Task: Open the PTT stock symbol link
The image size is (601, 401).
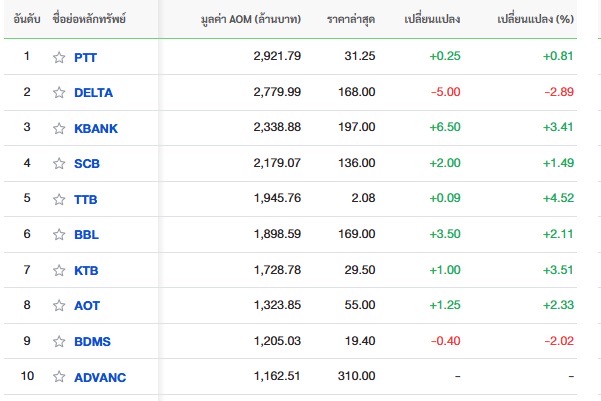Action: (86, 57)
